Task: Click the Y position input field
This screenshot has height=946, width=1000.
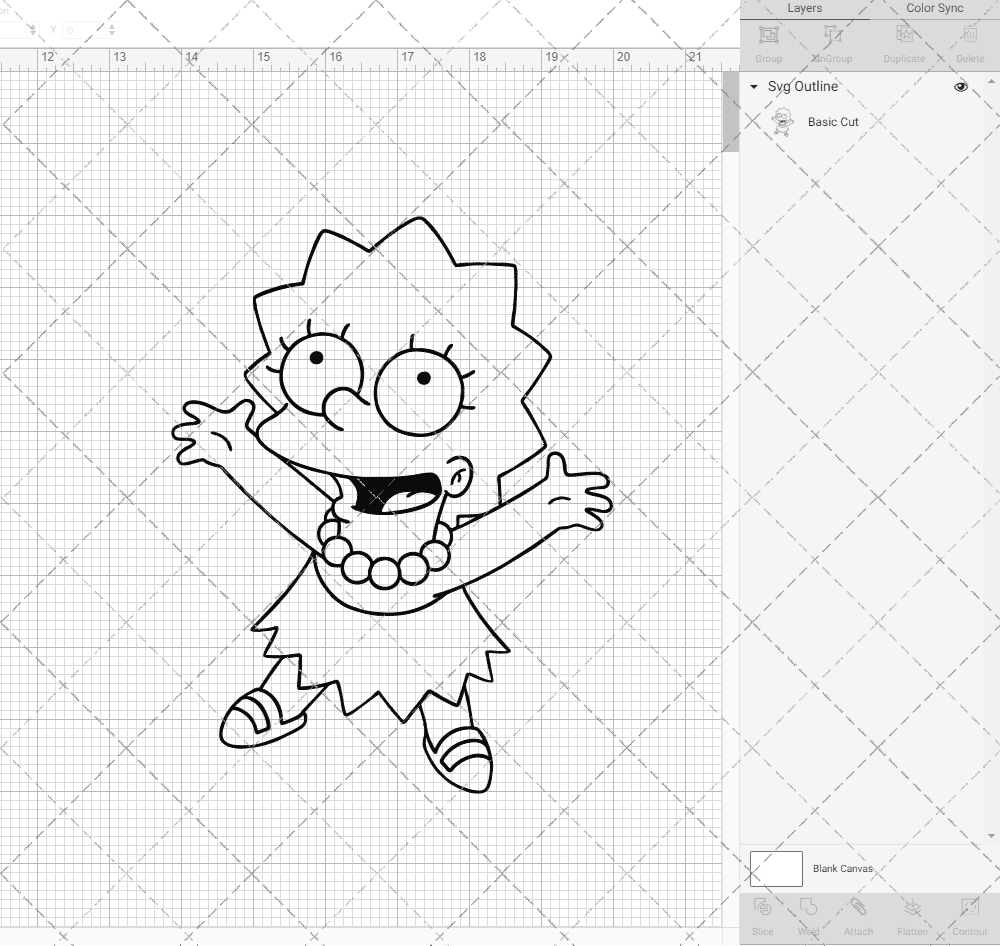Action: tap(84, 30)
